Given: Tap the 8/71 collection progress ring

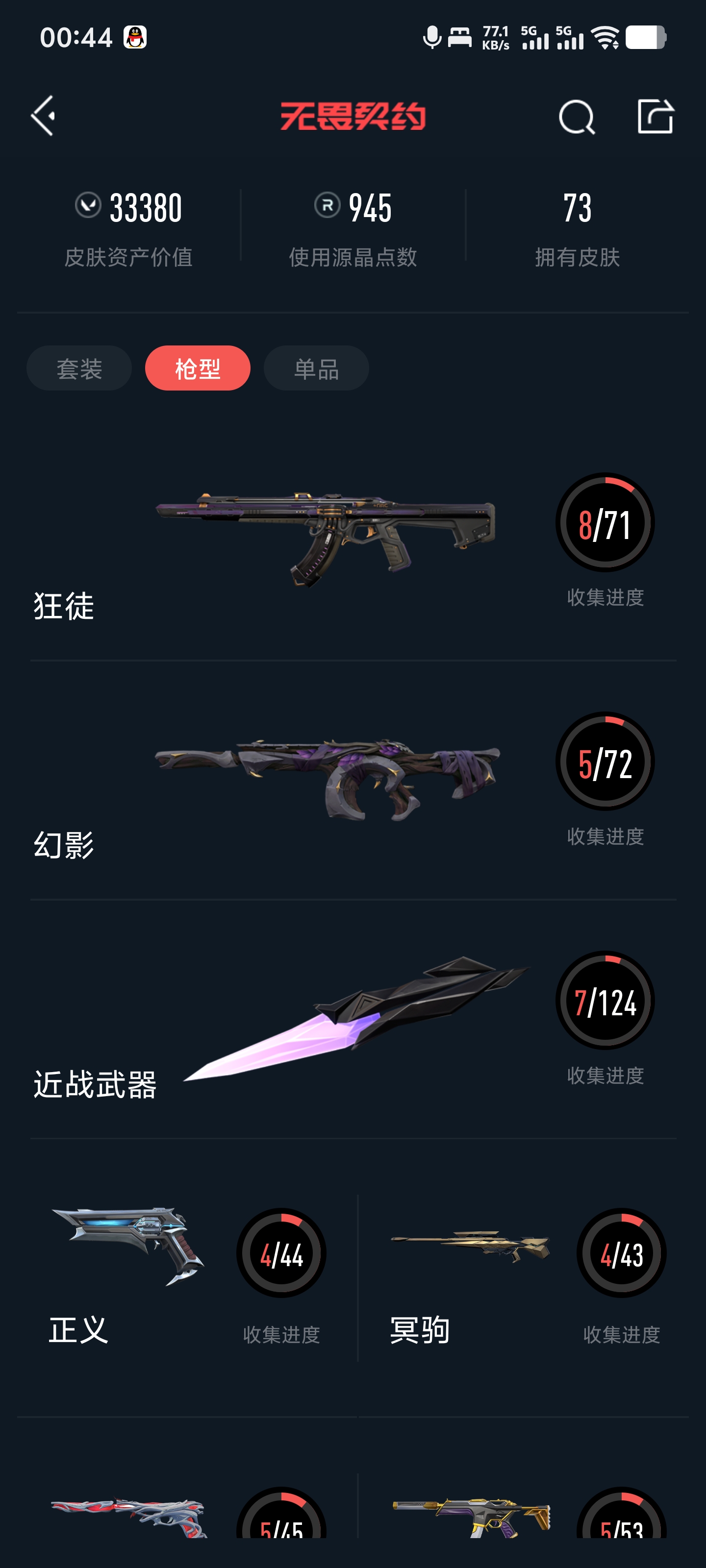Looking at the screenshot, I should [x=605, y=523].
